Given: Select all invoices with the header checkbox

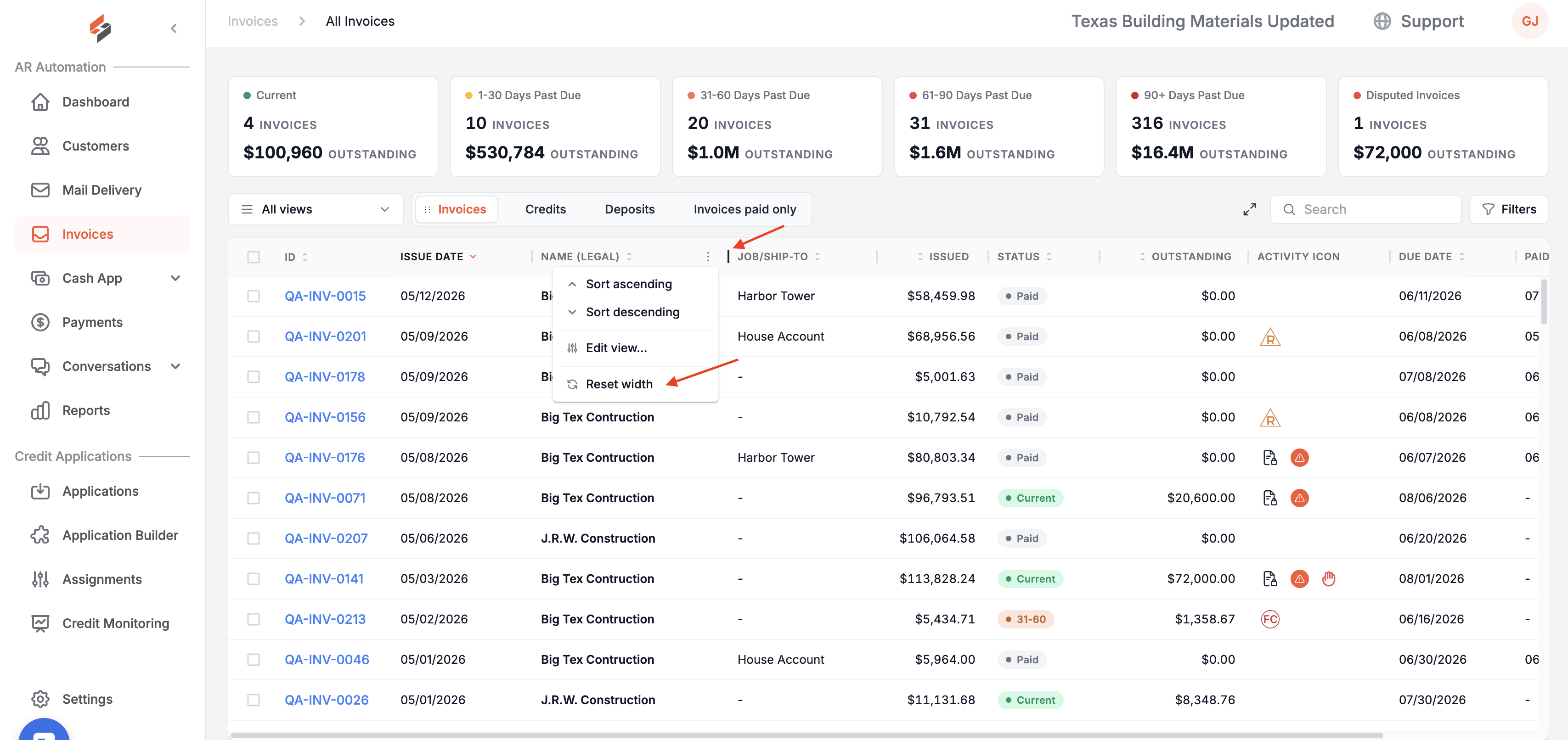Looking at the screenshot, I should tap(253, 257).
